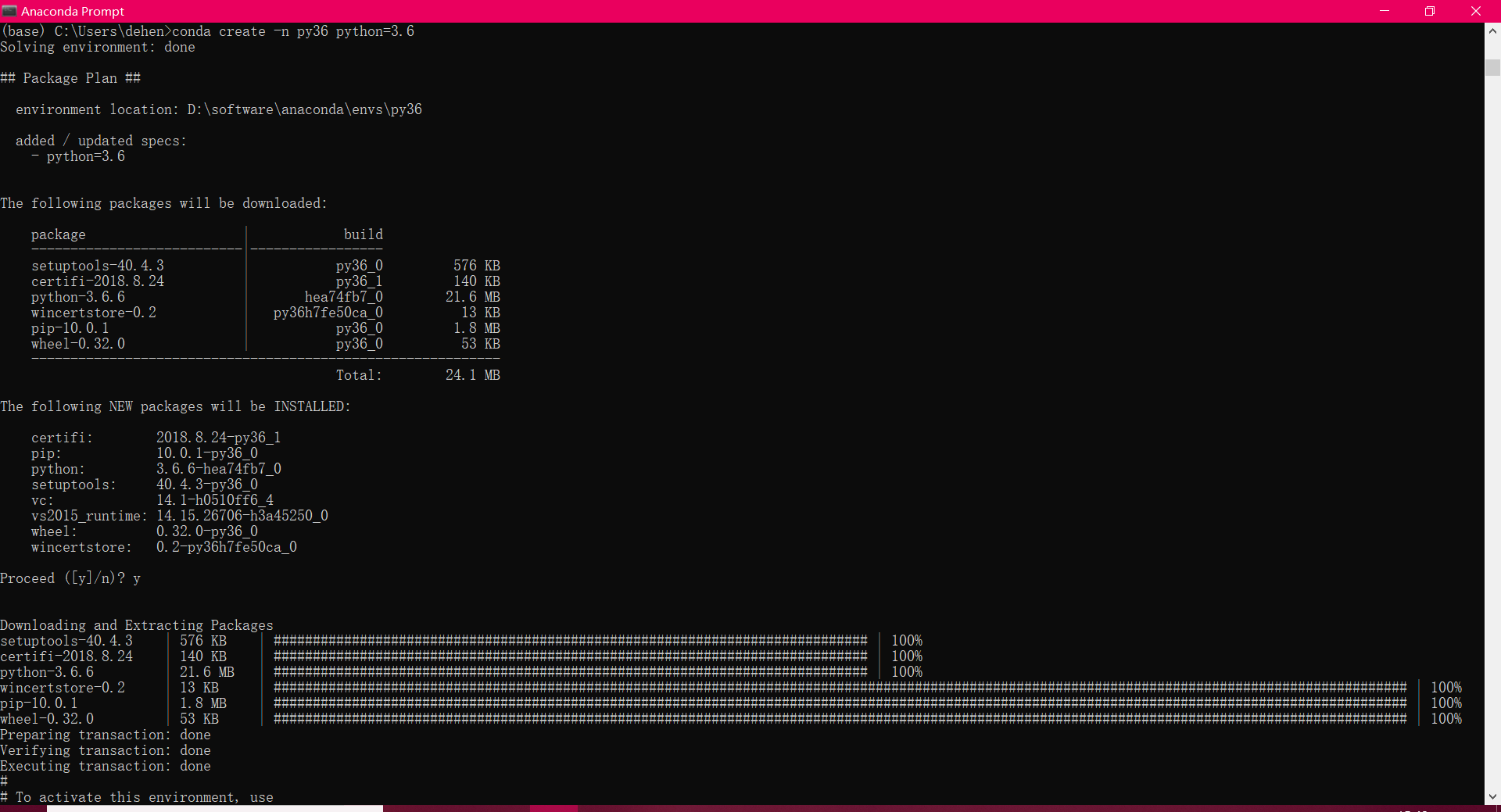The height and width of the screenshot is (812, 1501).
Task: Click the python-3.6.6 progress bar
Action: coord(571,672)
